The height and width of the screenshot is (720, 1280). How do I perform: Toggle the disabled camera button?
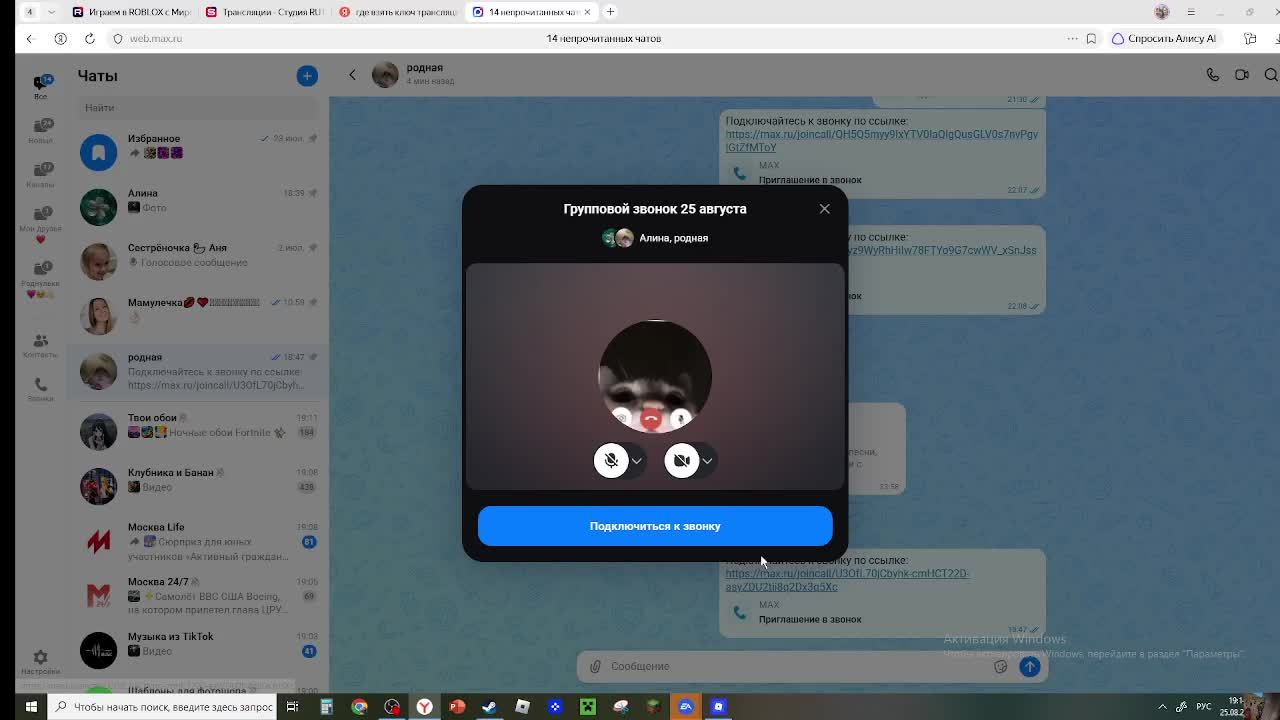[681, 460]
